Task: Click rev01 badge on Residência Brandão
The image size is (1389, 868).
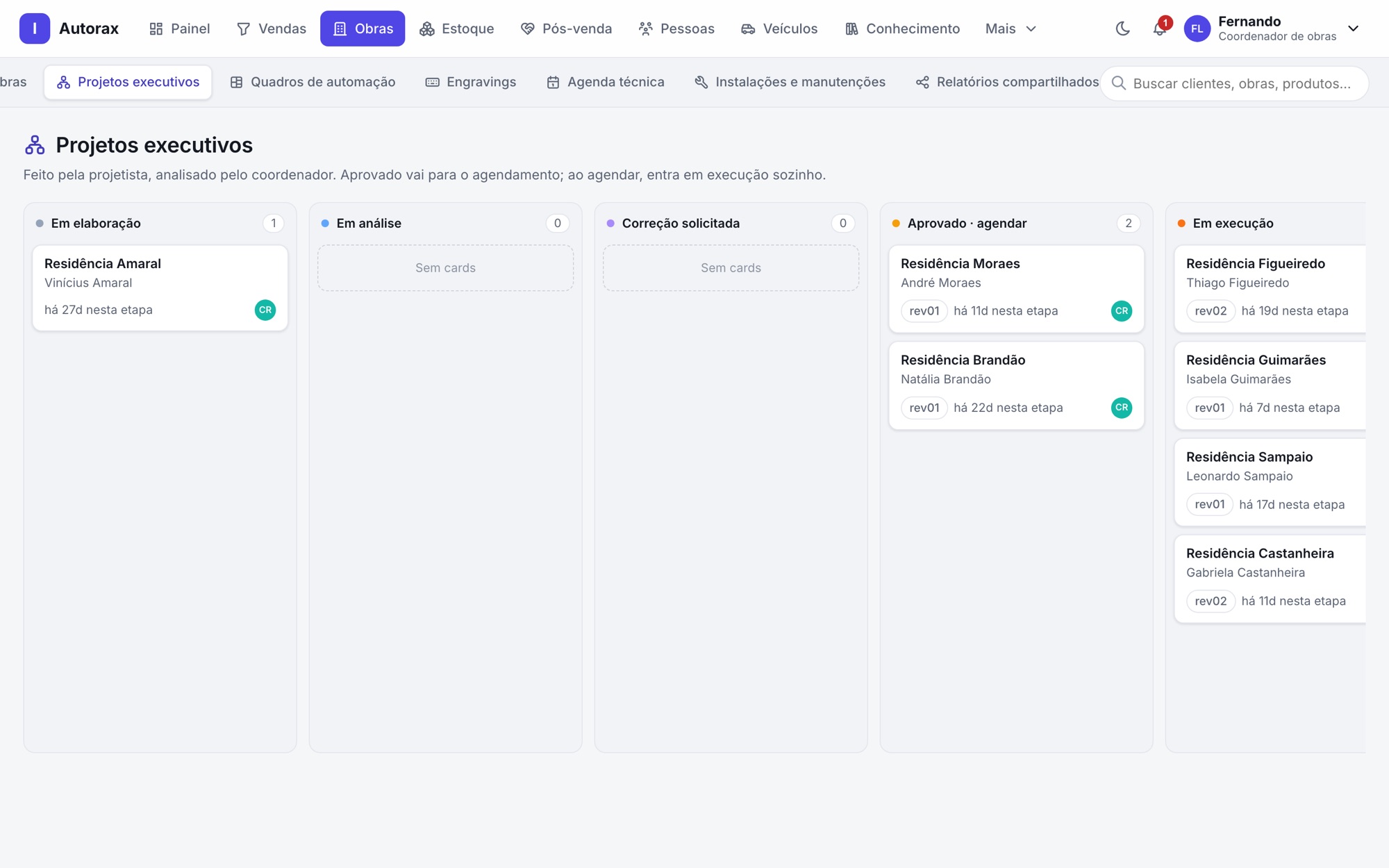Action: pyautogui.click(x=924, y=407)
